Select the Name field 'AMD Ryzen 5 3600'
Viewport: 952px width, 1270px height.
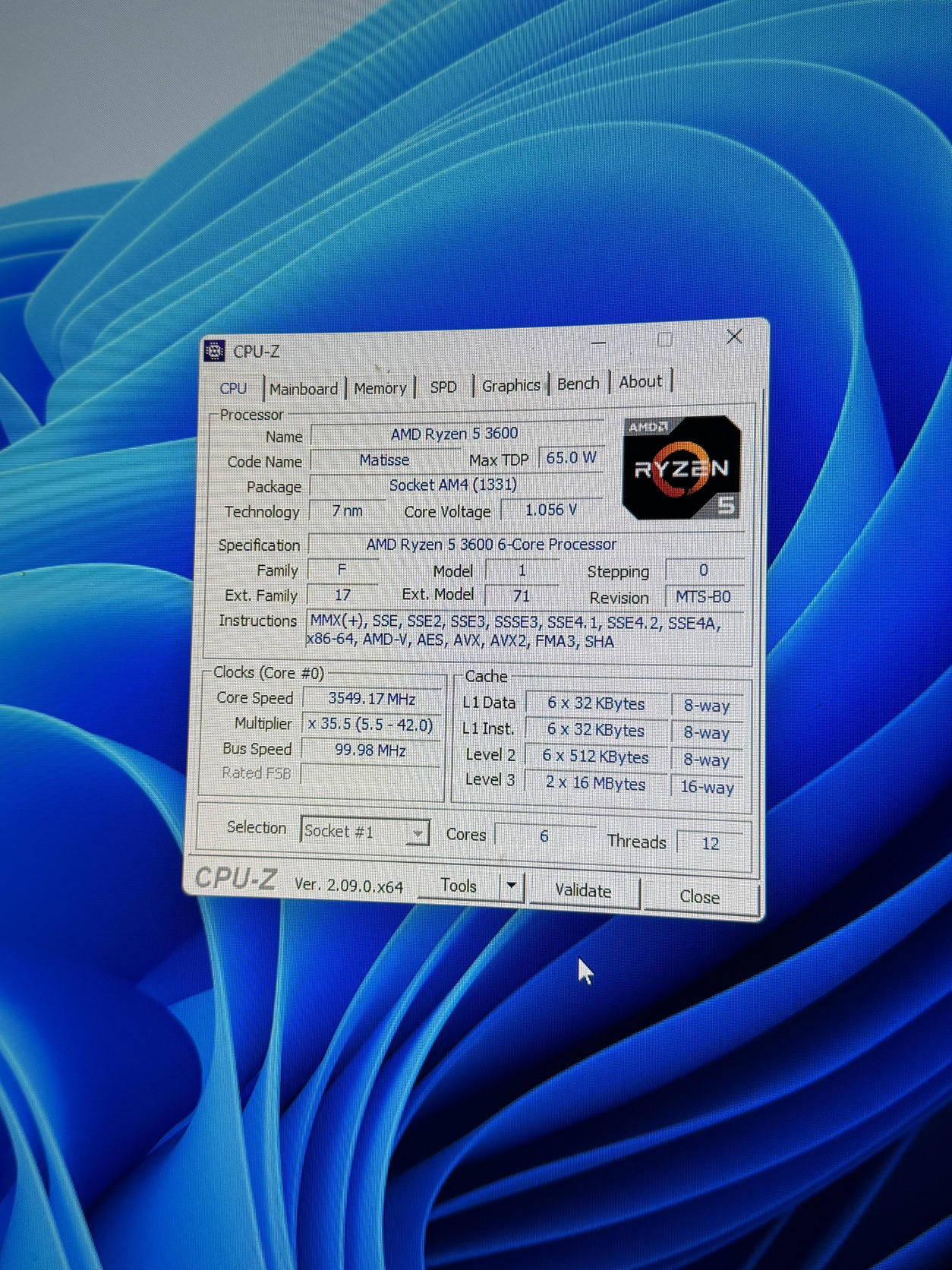pos(456,434)
